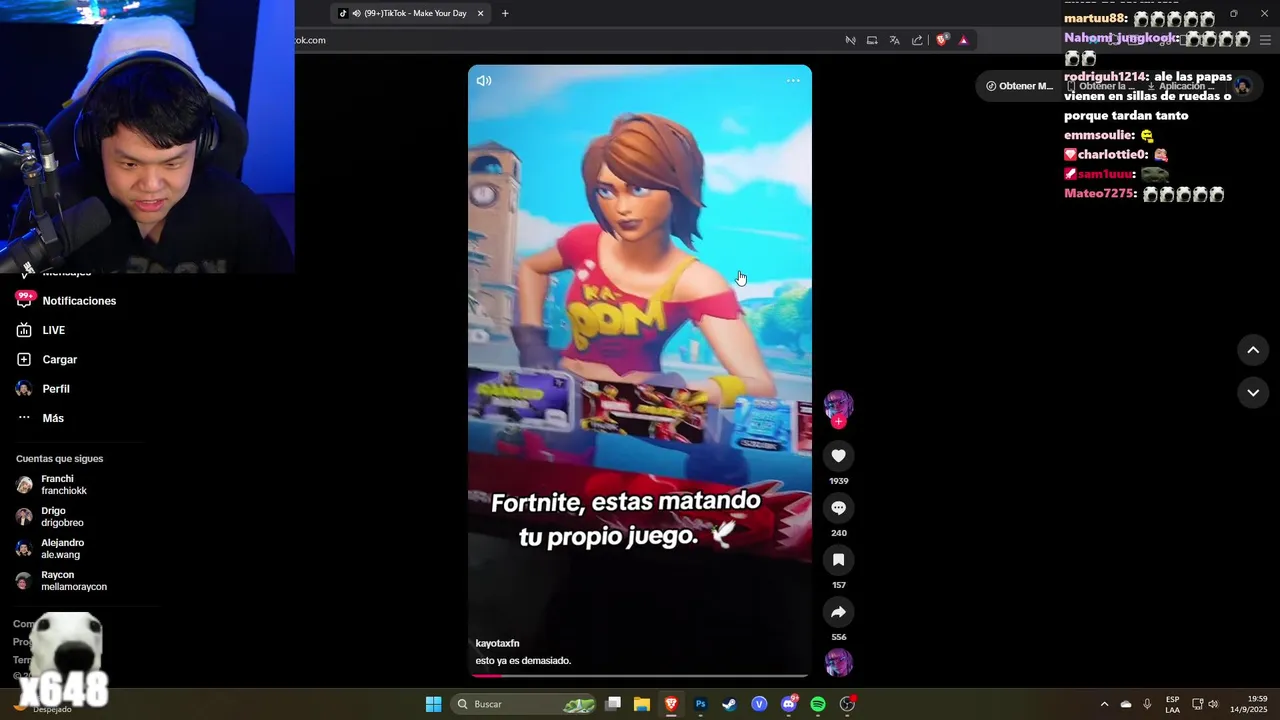
Task: Open Perfil in the TikTok sidebar
Action: (56, 389)
